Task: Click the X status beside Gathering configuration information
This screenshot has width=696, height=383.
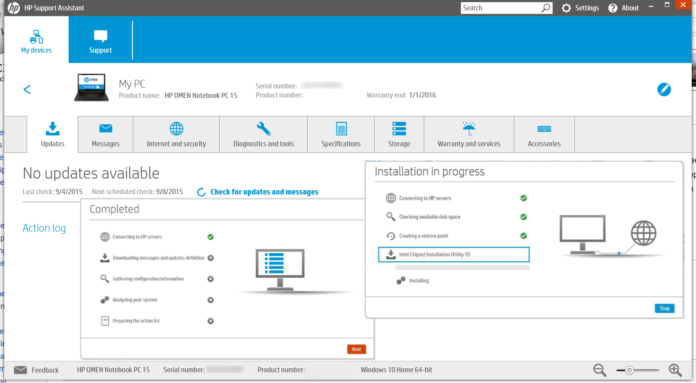Action: click(210, 279)
